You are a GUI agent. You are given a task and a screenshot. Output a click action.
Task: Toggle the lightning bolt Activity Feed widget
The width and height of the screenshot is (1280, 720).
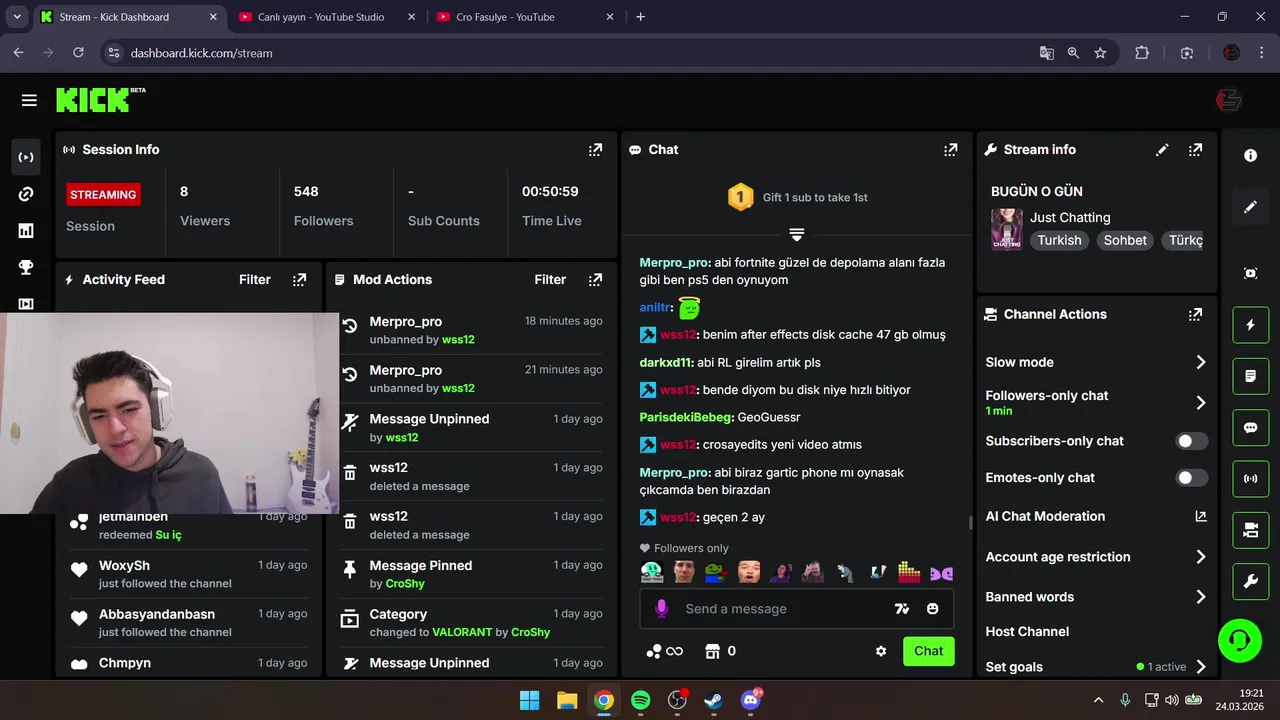click(1250, 325)
